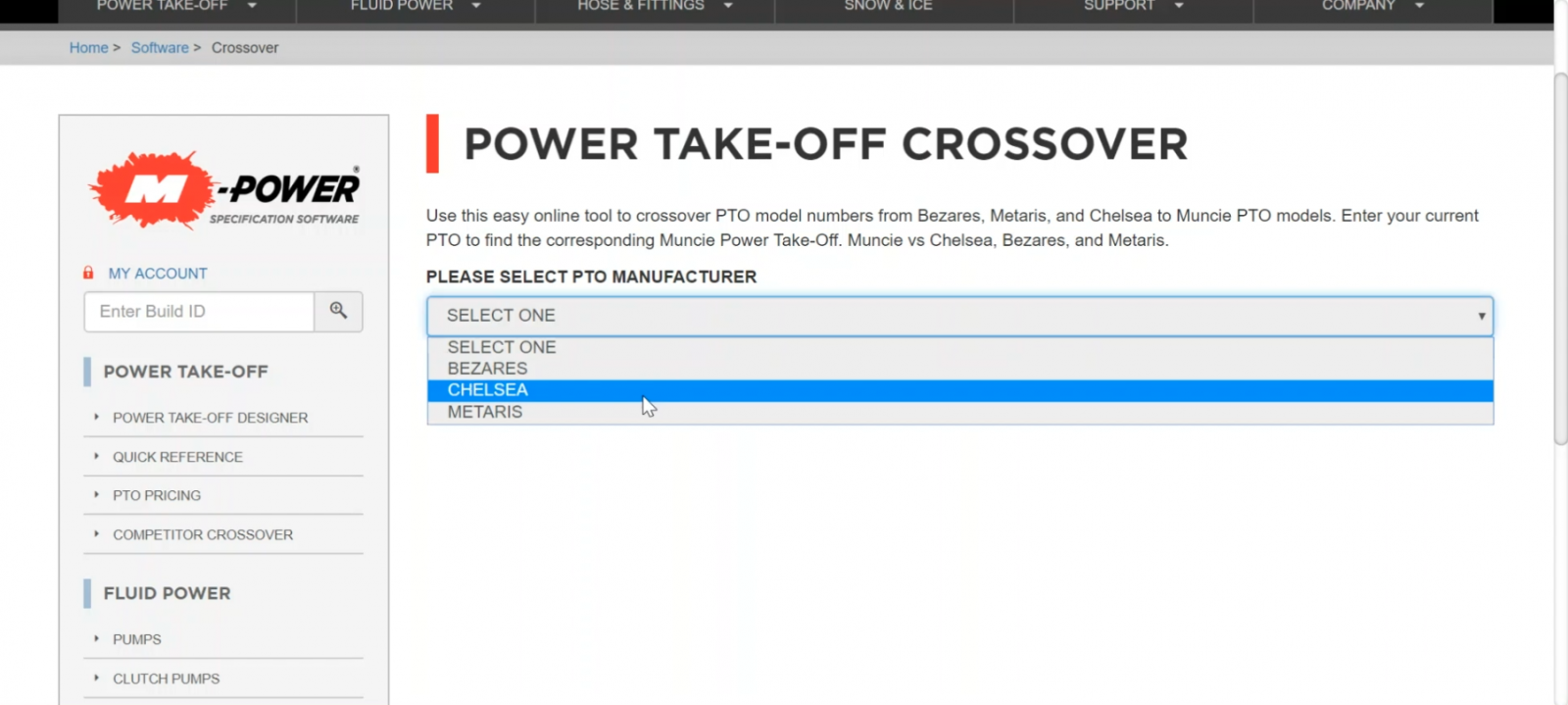Image resolution: width=1568 pixels, height=705 pixels.
Task: Pick the SELECT ONE option in the list
Action: tap(959, 347)
